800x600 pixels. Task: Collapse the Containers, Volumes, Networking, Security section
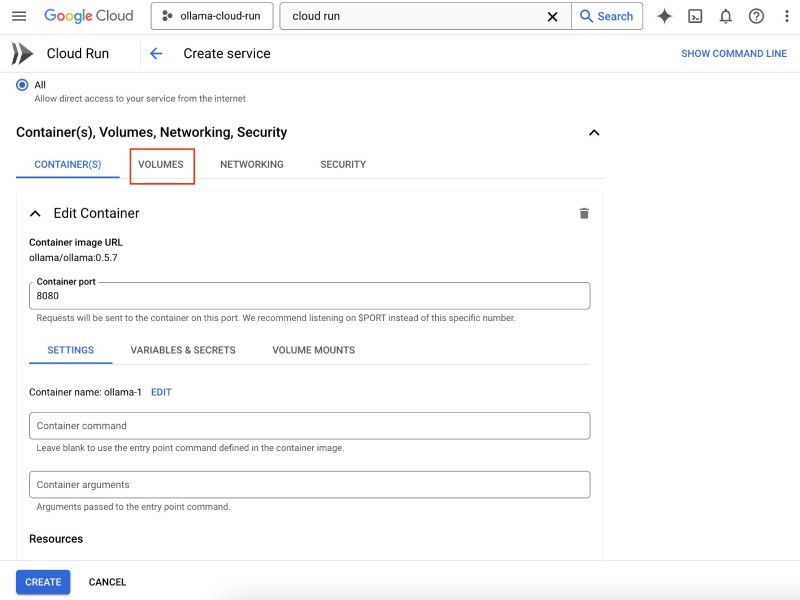(594, 131)
